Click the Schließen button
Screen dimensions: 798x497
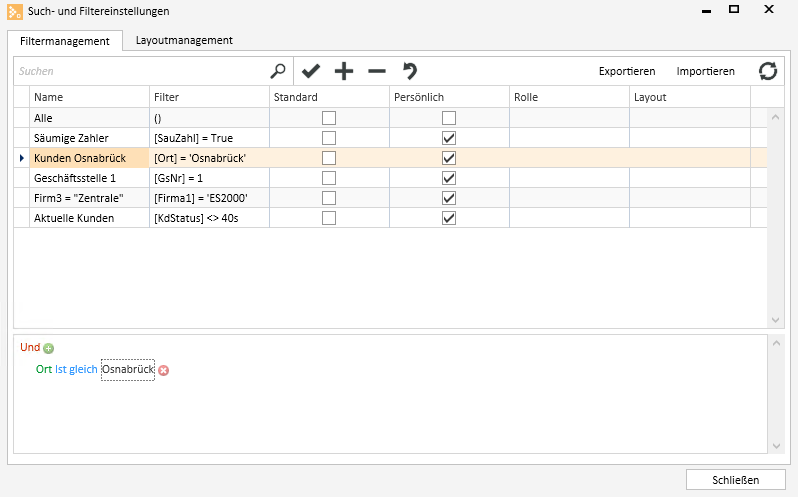coord(735,479)
